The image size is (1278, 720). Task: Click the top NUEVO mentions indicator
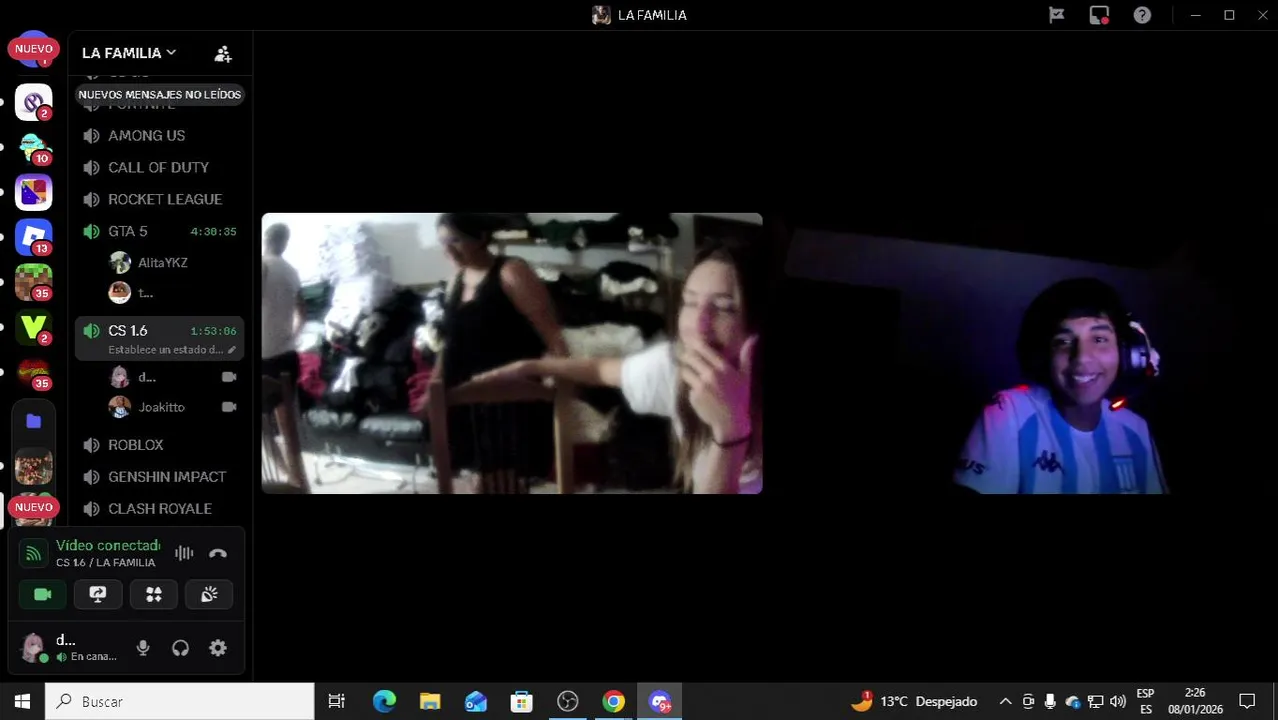(34, 48)
